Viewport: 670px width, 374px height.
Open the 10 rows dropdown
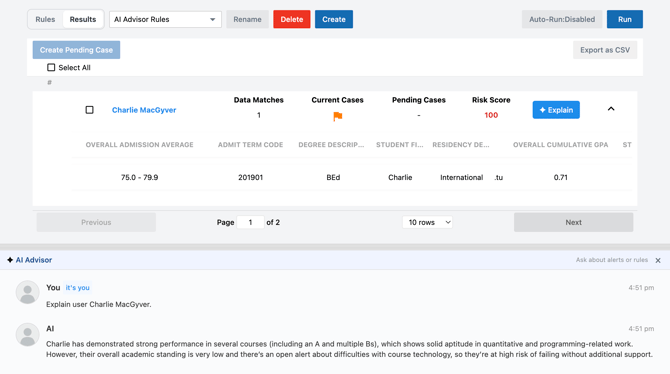pyautogui.click(x=427, y=222)
